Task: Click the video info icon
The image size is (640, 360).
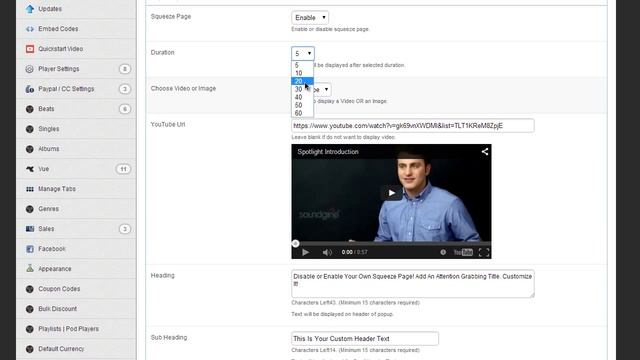Action: (443, 252)
